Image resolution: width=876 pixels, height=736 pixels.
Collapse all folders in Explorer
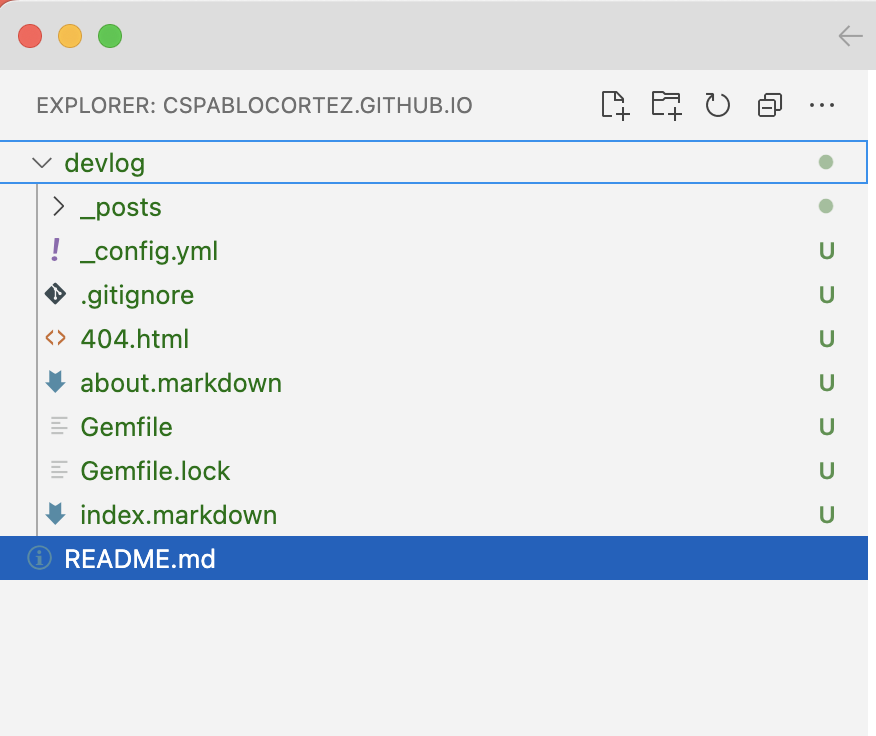pos(769,105)
